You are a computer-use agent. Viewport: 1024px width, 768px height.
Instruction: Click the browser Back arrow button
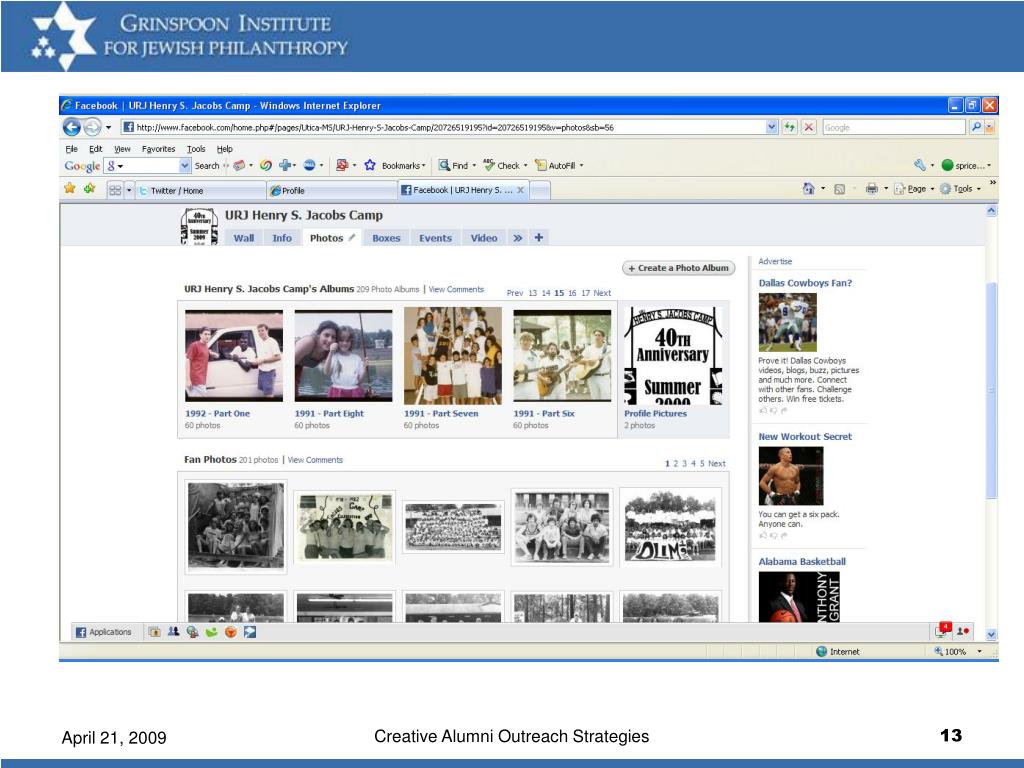(x=72, y=127)
